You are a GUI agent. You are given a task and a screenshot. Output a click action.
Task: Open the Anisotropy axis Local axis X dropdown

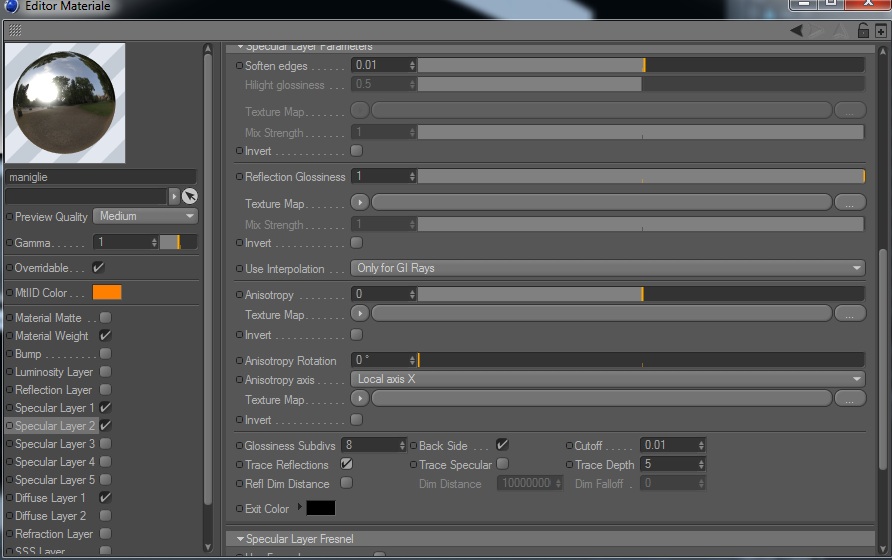coord(608,379)
